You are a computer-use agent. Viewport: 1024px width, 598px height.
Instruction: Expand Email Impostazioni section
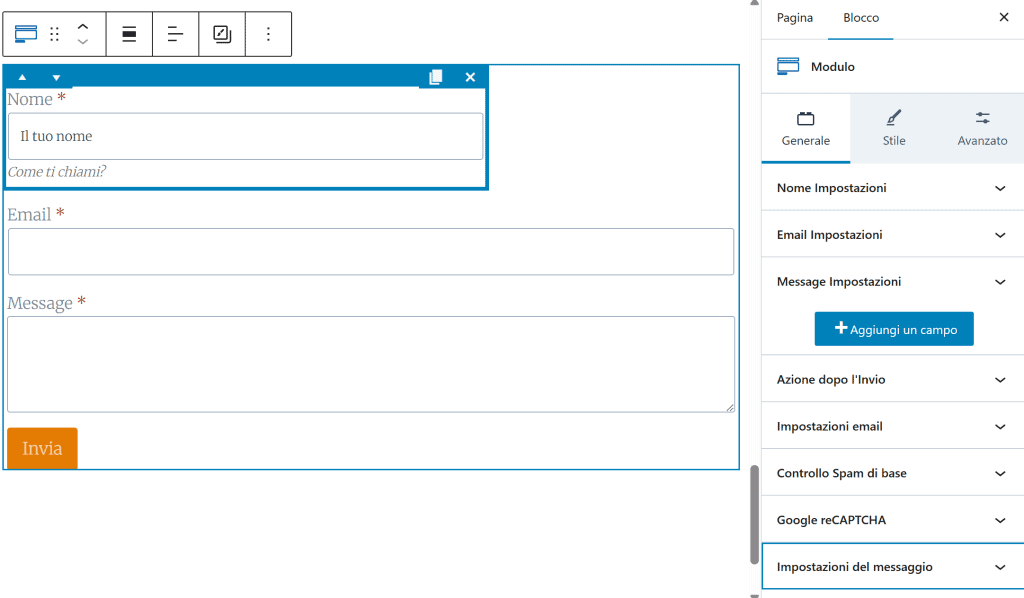click(x=892, y=235)
